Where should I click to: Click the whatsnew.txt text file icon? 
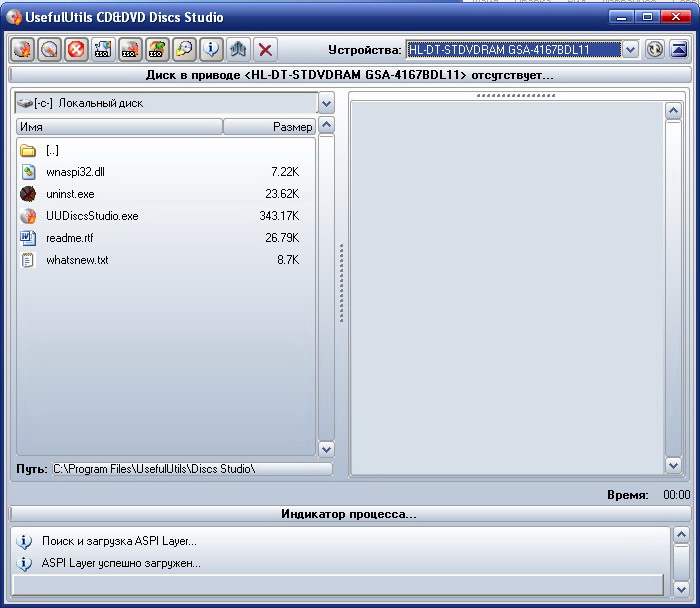click(28, 260)
